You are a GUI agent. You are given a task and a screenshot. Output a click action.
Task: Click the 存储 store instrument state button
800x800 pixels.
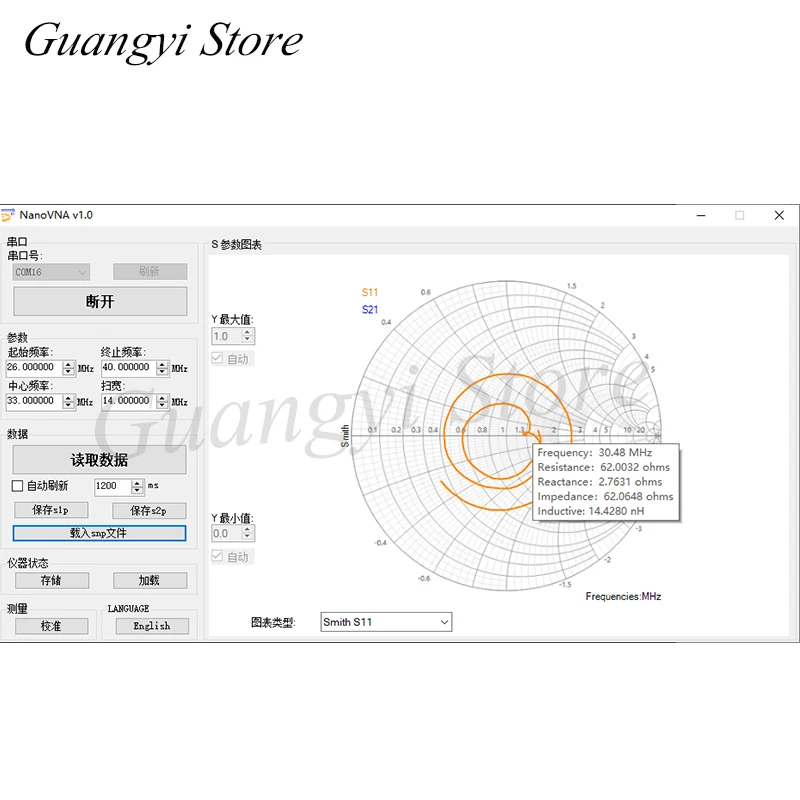point(52,581)
